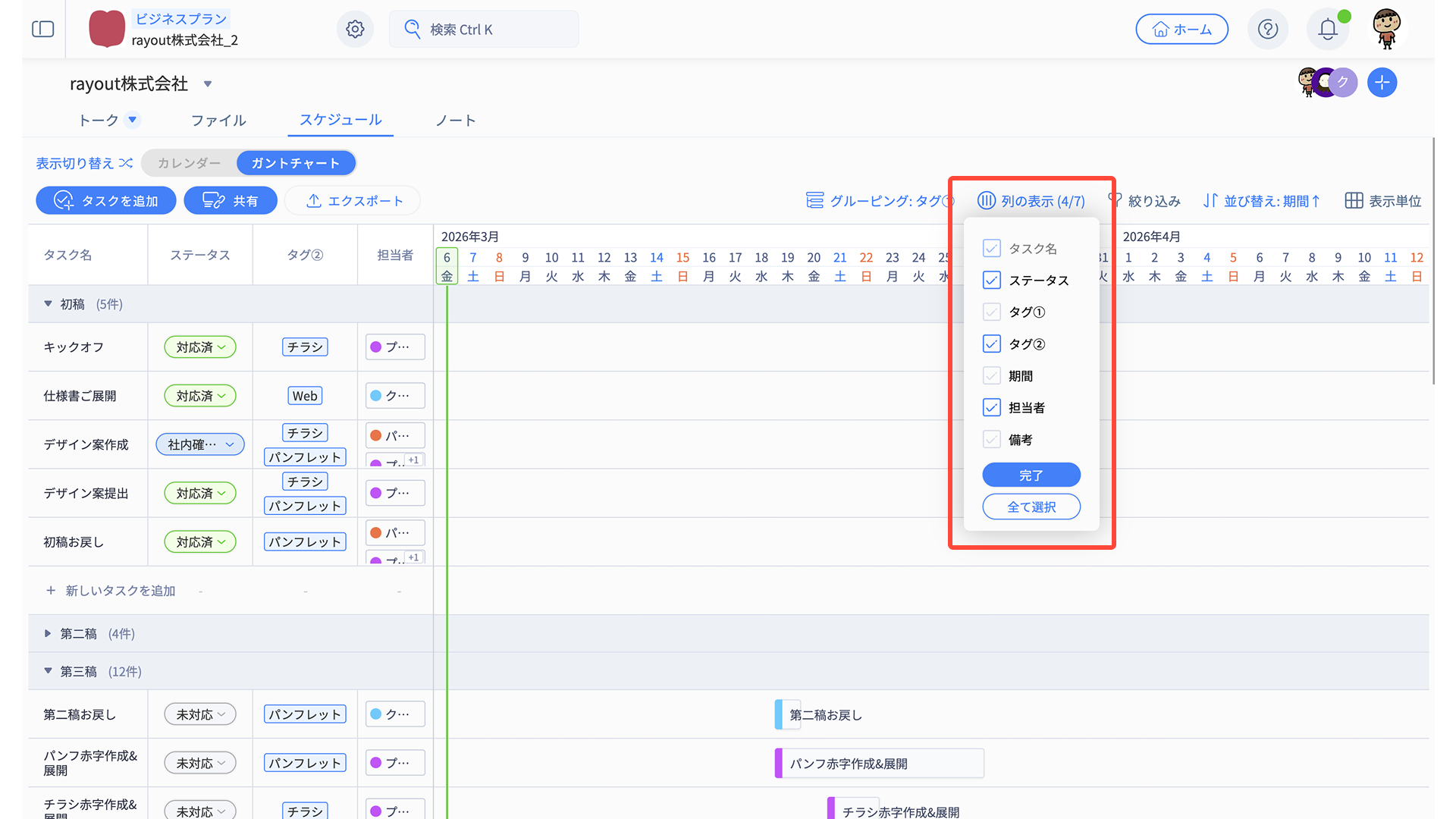Check the 期間 column checkbox

pyautogui.click(x=992, y=376)
